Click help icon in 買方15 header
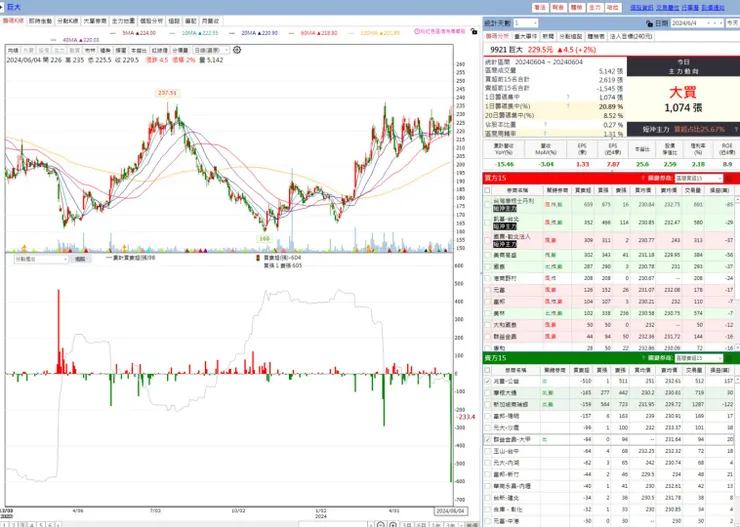The image size is (740, 527). pyautogui.click(x=643, y=178)
